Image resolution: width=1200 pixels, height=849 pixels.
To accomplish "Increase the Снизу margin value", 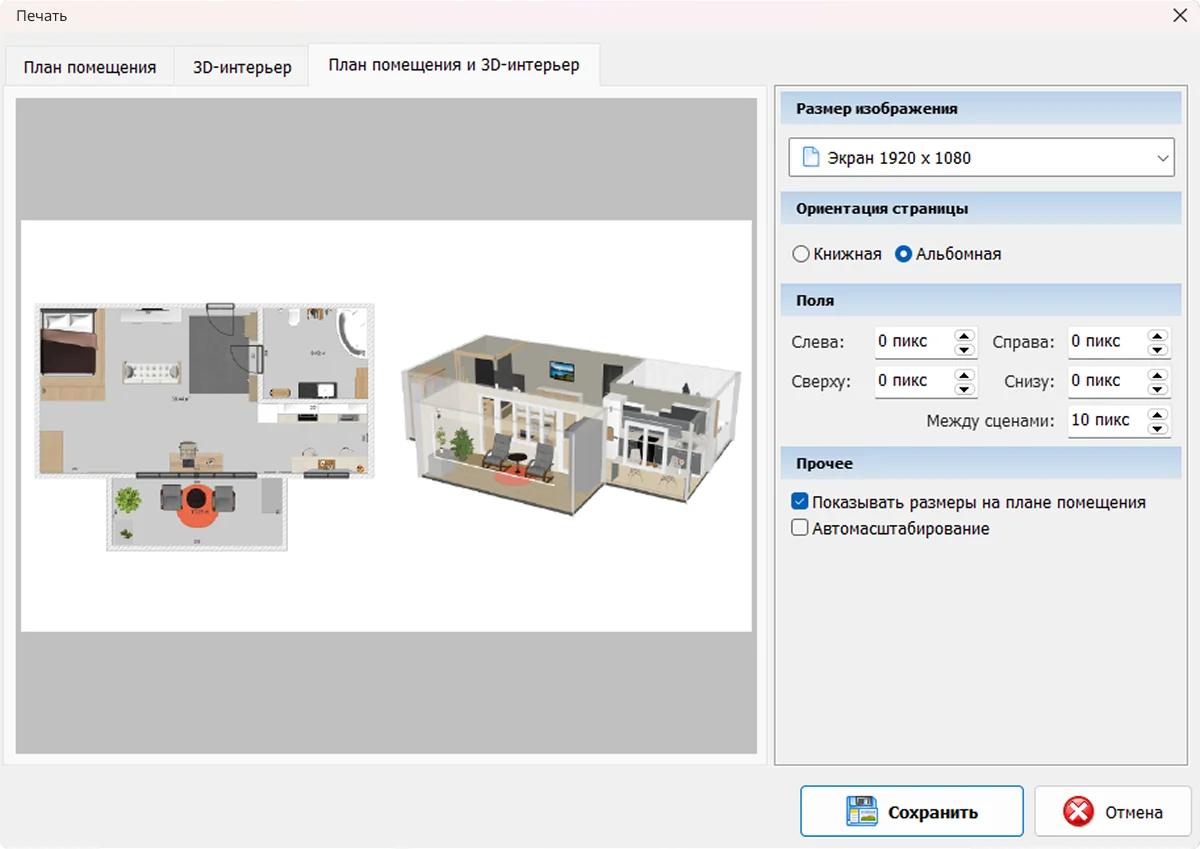I will 1158,375.
